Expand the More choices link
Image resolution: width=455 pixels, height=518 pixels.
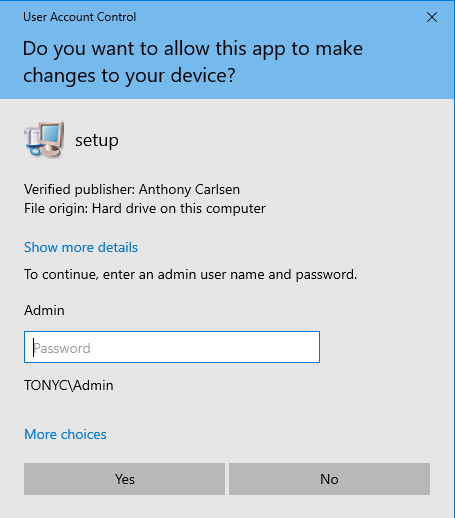pos(65,434)
